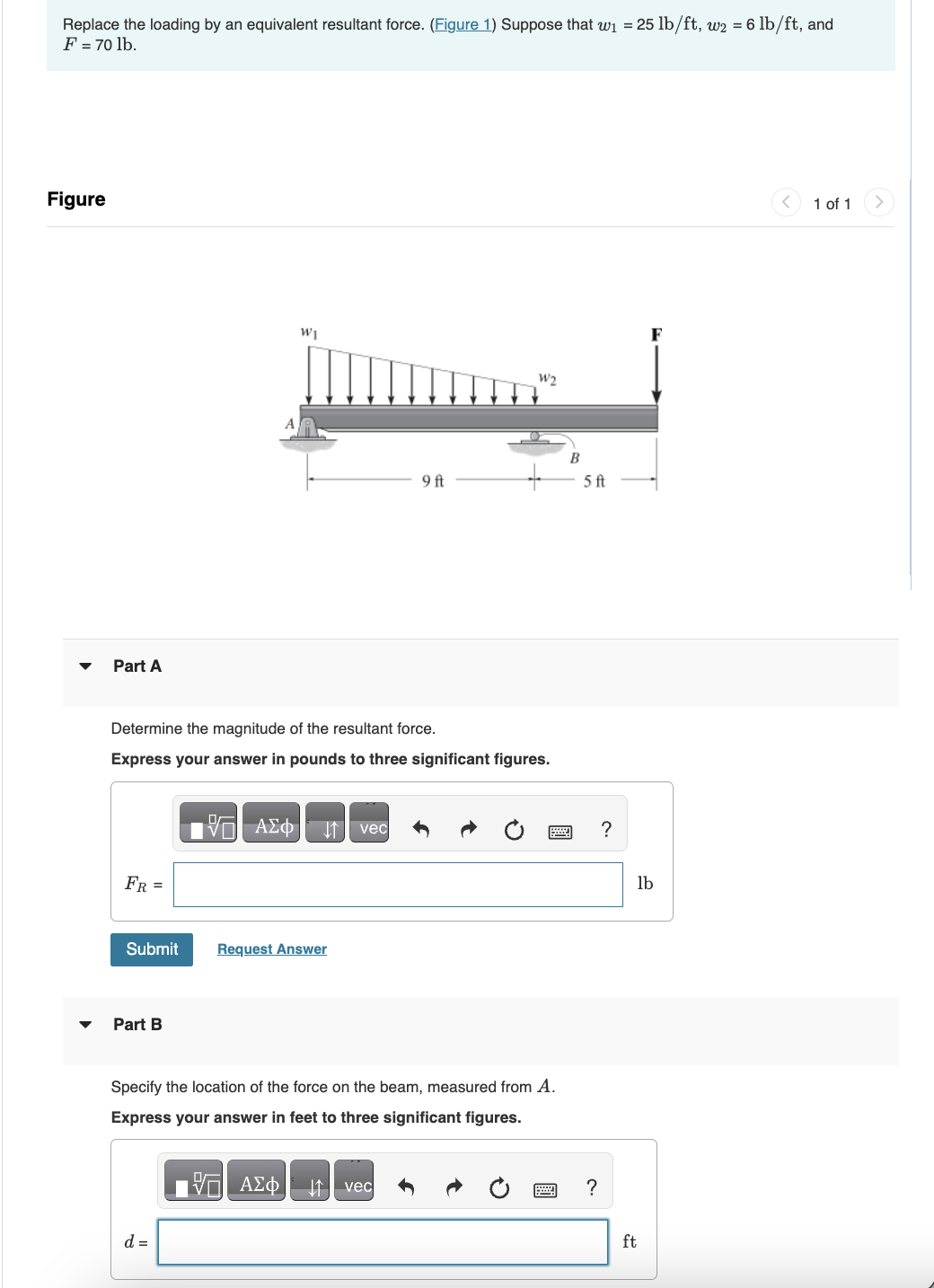Undo input in the Part A answer box

click(422, 829)
